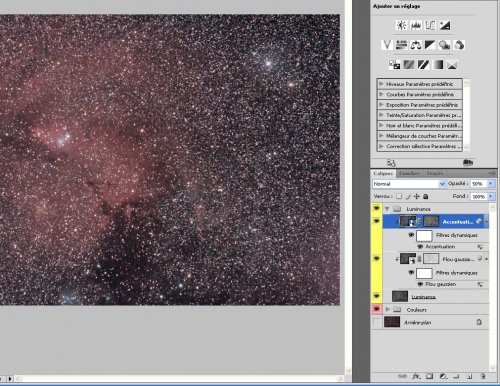Add a Brightness/Contrast adjustment
Image resolution: width=500 pixels, height=386 pixels.
click(x=401, y=25)
